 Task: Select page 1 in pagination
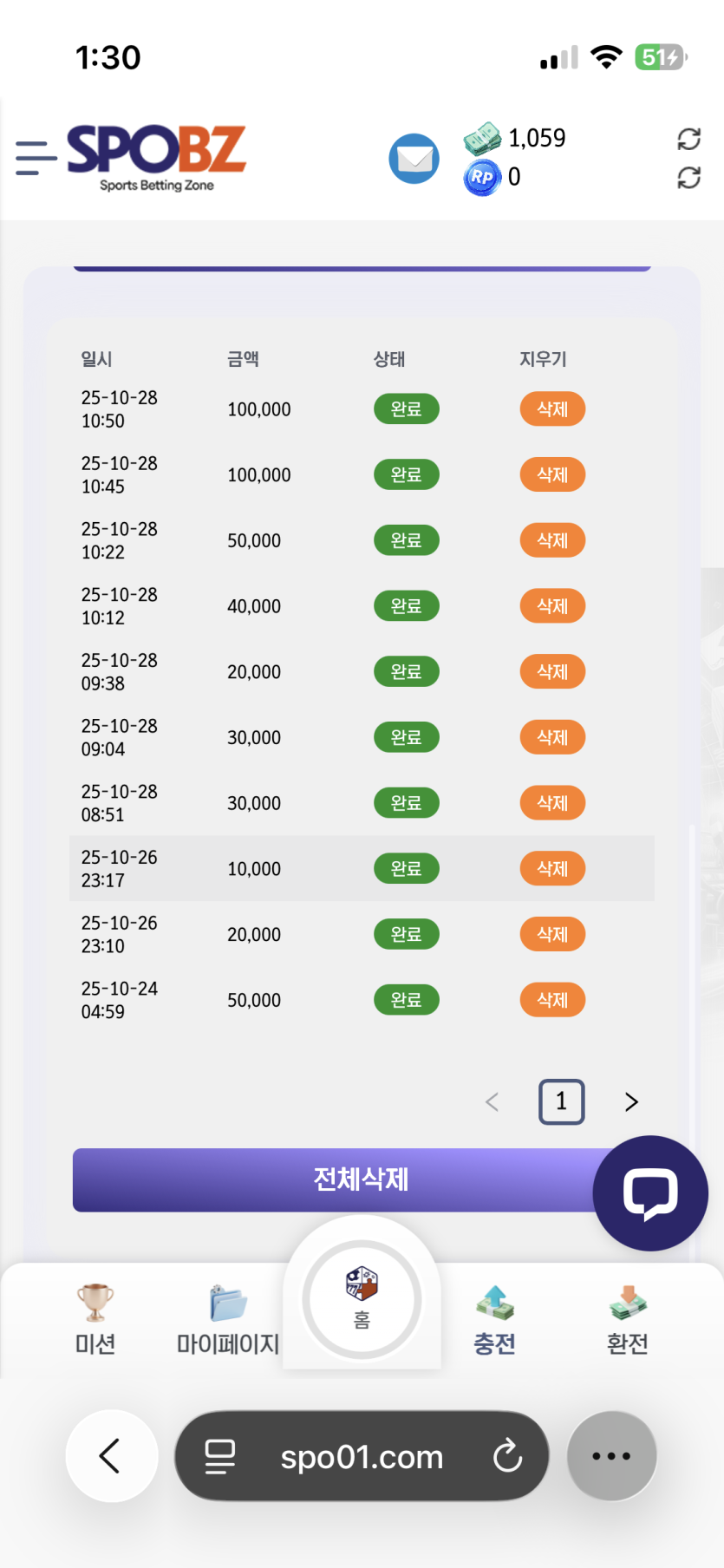(562, 1101)
